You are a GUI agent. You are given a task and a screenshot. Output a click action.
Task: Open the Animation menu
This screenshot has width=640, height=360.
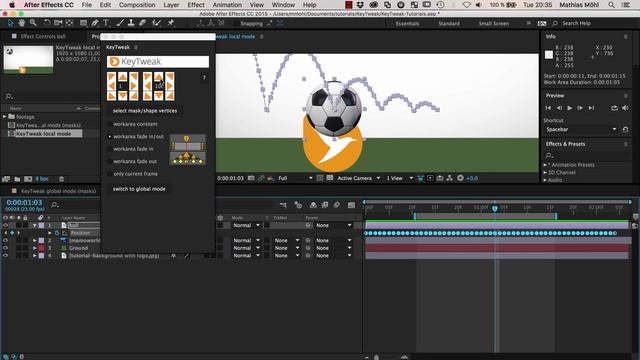pyautogui.click(x=227, y=5)
